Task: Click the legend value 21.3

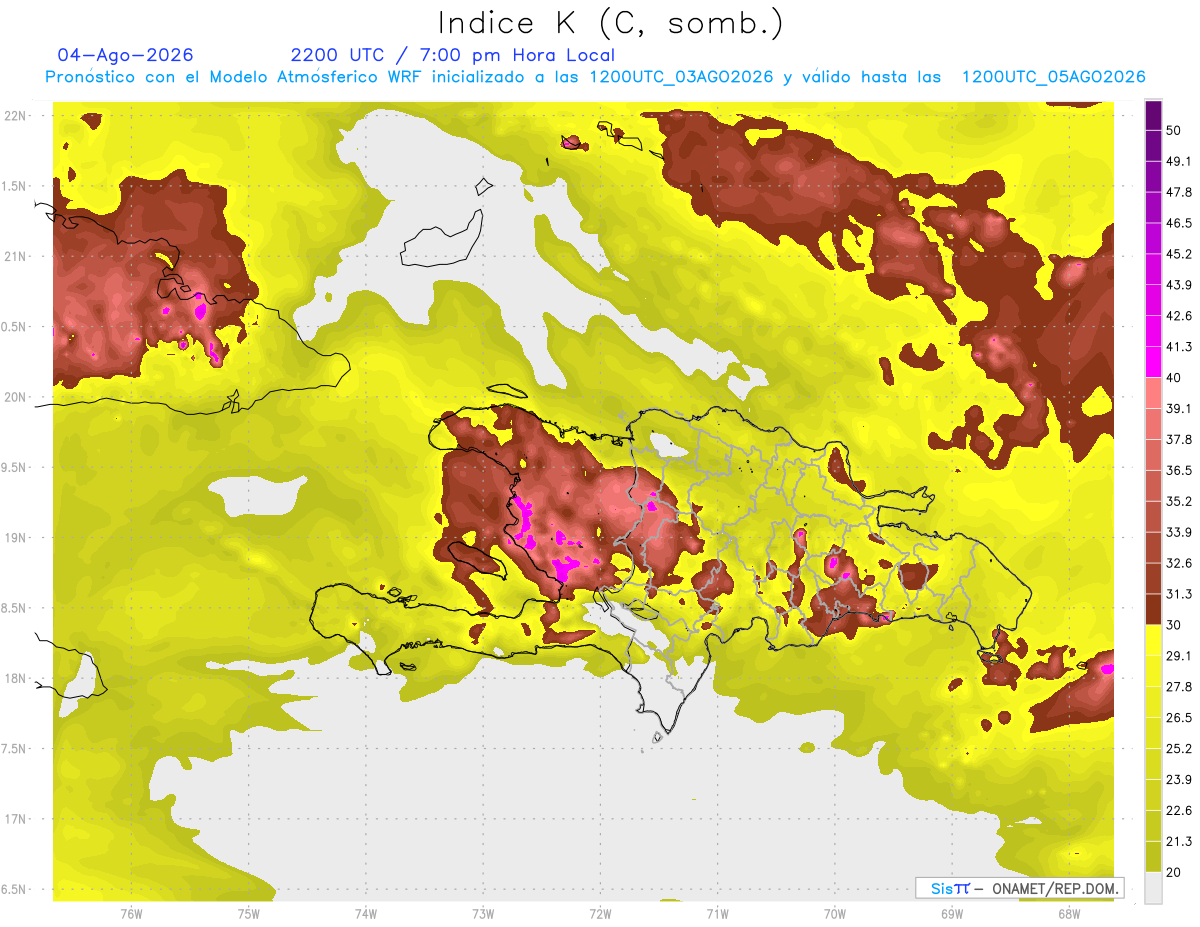Action: pyautogui.click(x=1179, y=842)
